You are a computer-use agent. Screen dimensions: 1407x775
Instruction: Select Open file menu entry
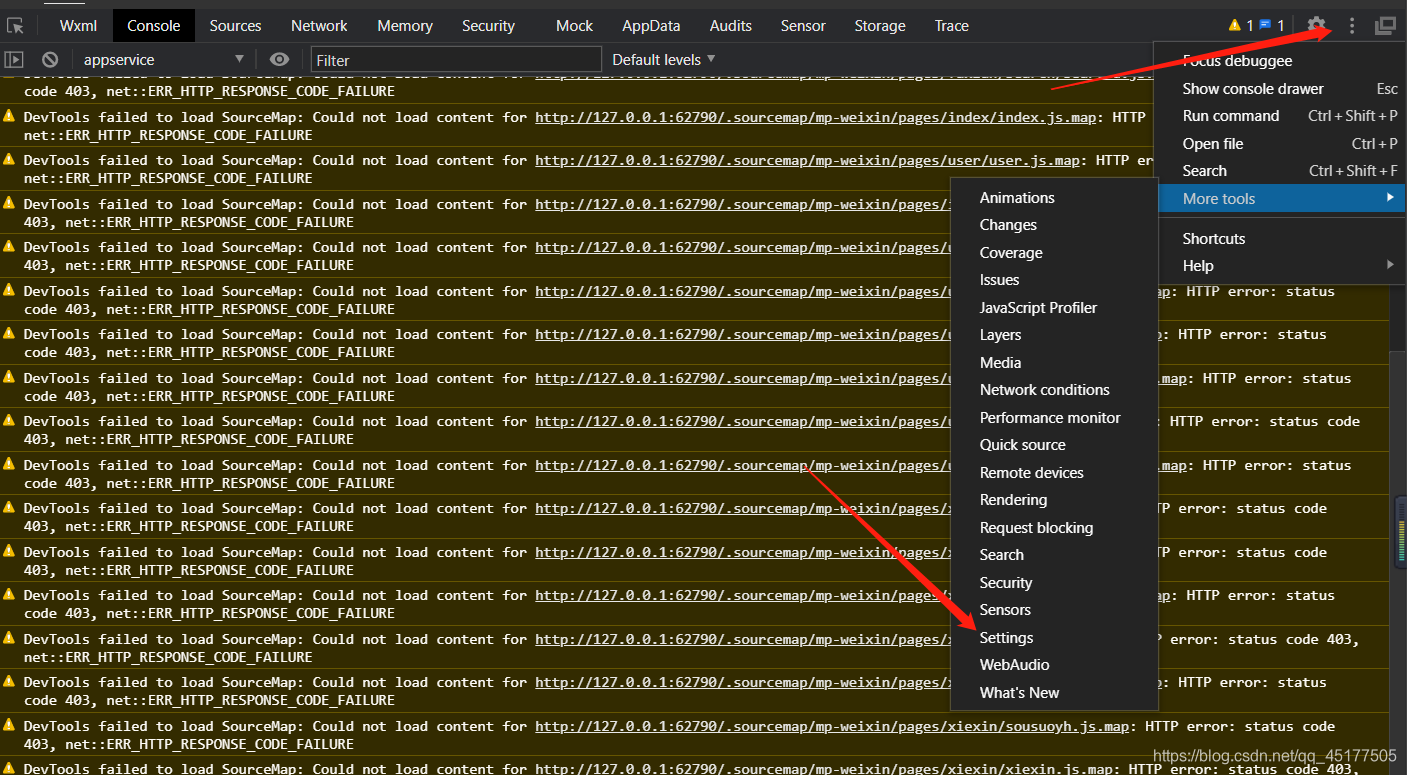(x=1280, y=144)
